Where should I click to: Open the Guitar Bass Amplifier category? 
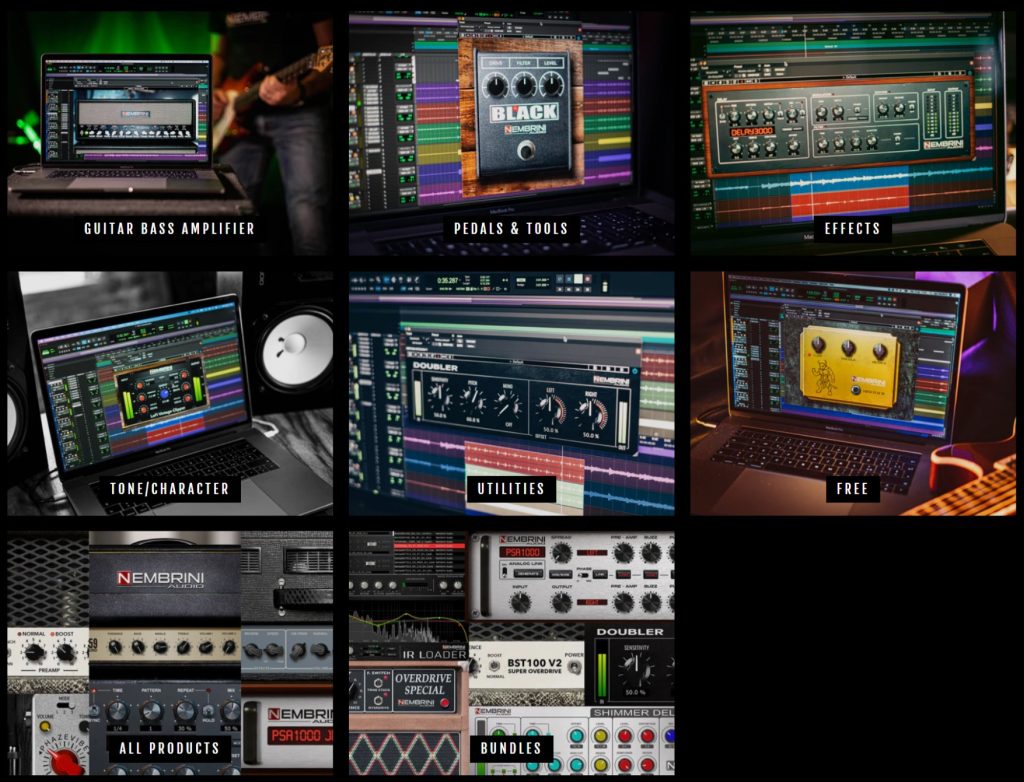click(169, 228)
